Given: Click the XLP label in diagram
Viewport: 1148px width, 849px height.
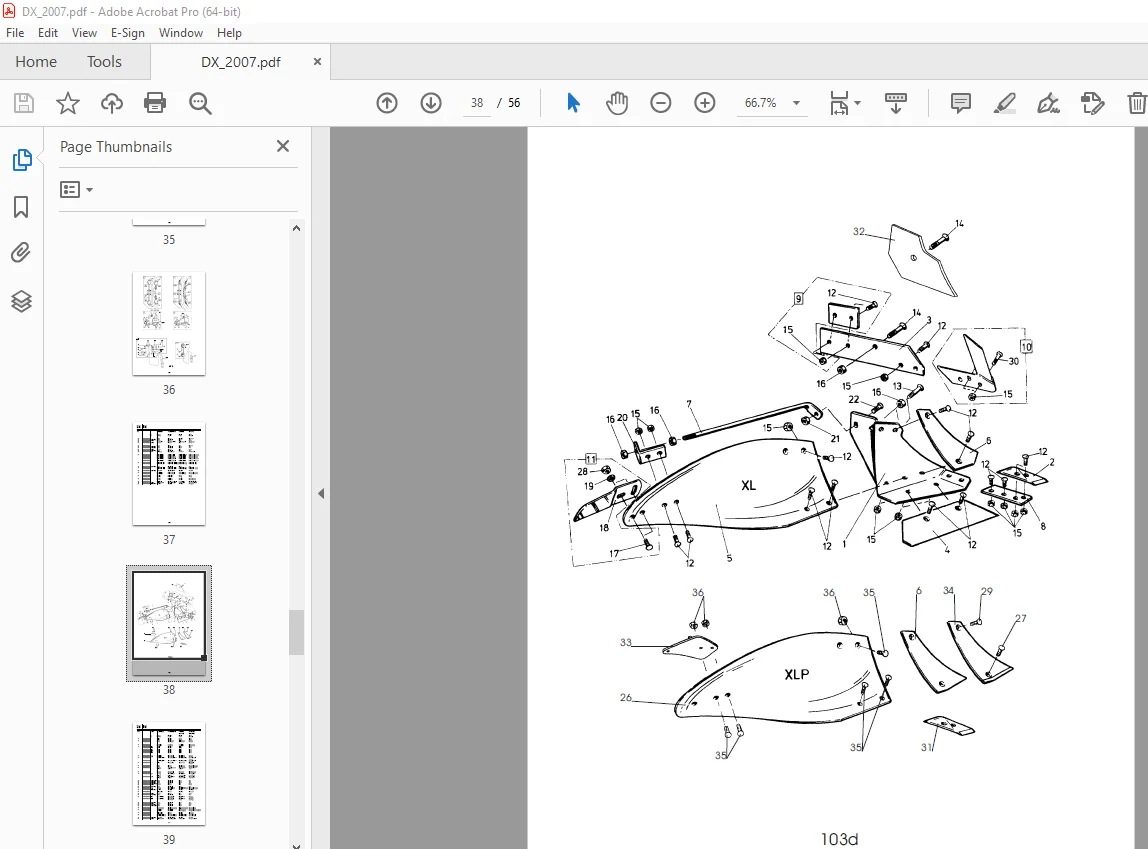Looking at the screenshot, I should pyautogui.click(x=797, y=674).
